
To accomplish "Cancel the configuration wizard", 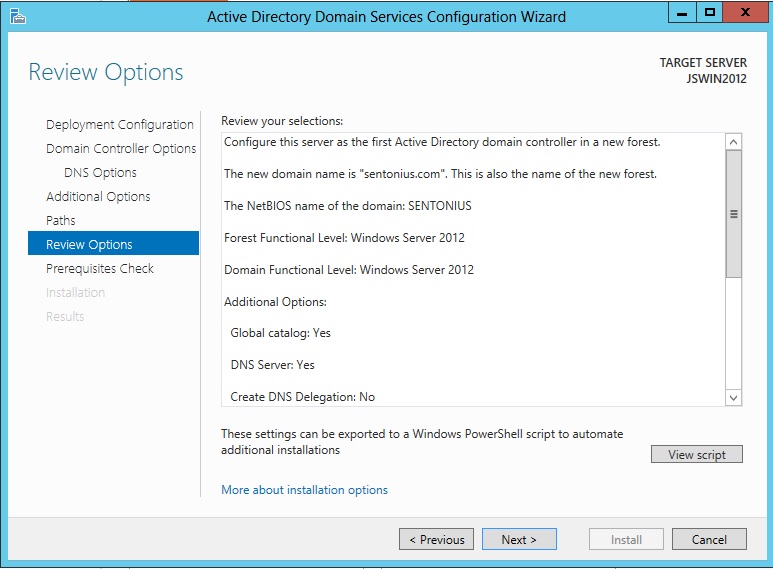I will 709,539.
